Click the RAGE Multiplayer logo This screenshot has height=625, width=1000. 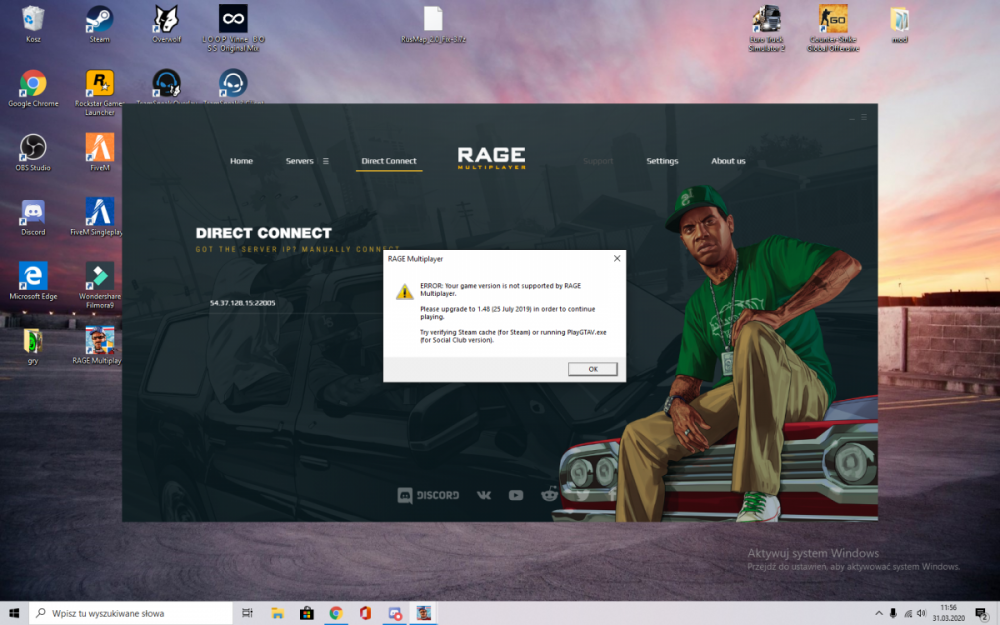pyautogui.click(x=491, y=158)
